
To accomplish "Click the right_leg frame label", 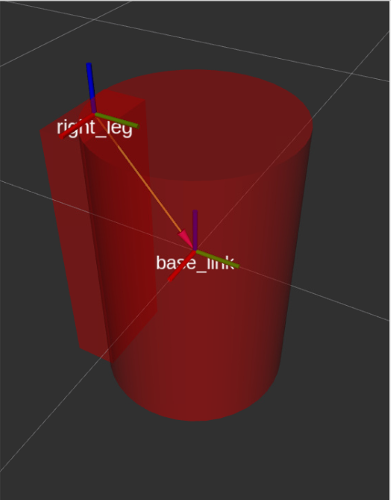I will click(x=95, y=128).
